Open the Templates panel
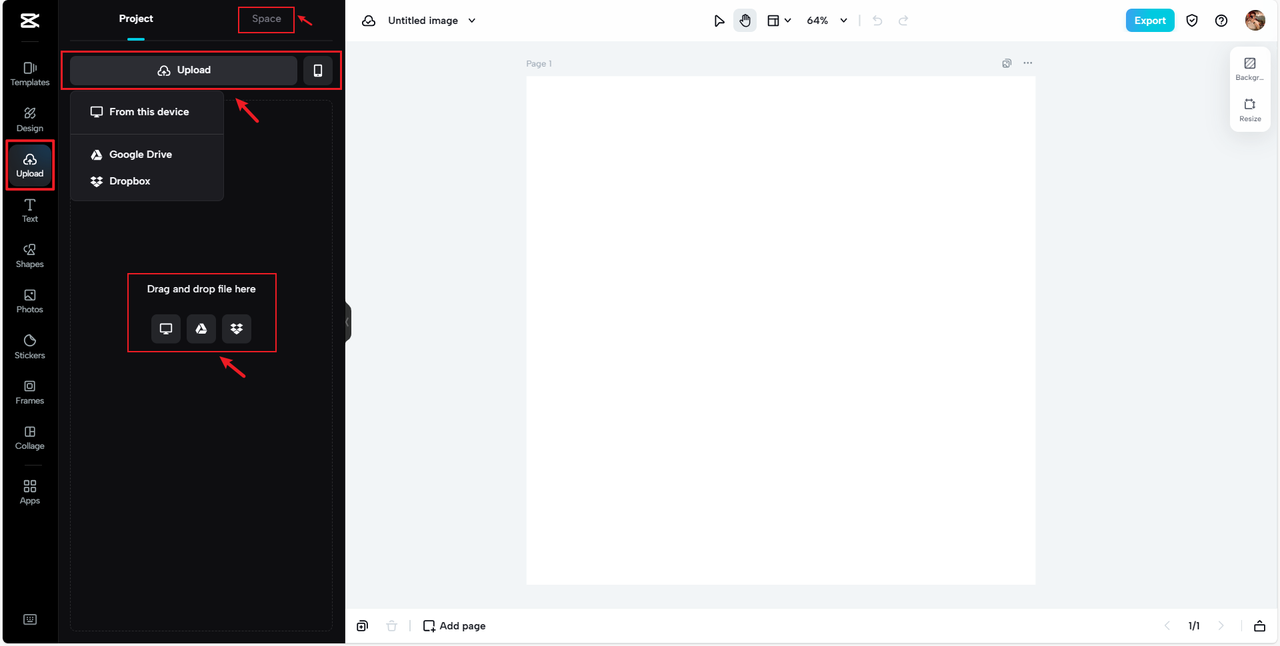The image size is (1280, 646). click(x=30, y=74)
